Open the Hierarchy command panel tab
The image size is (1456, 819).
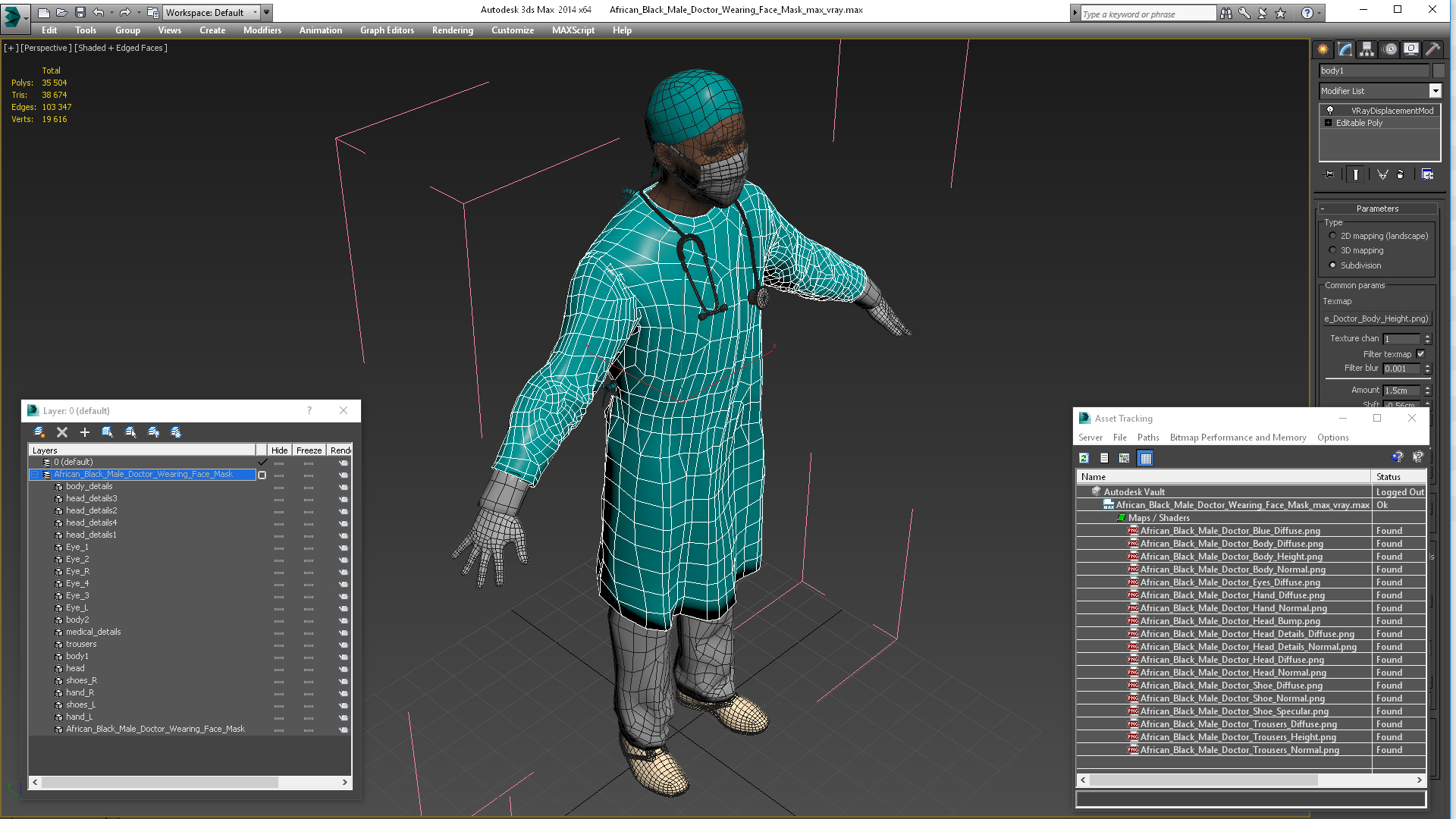click(x=1367, y=49)
